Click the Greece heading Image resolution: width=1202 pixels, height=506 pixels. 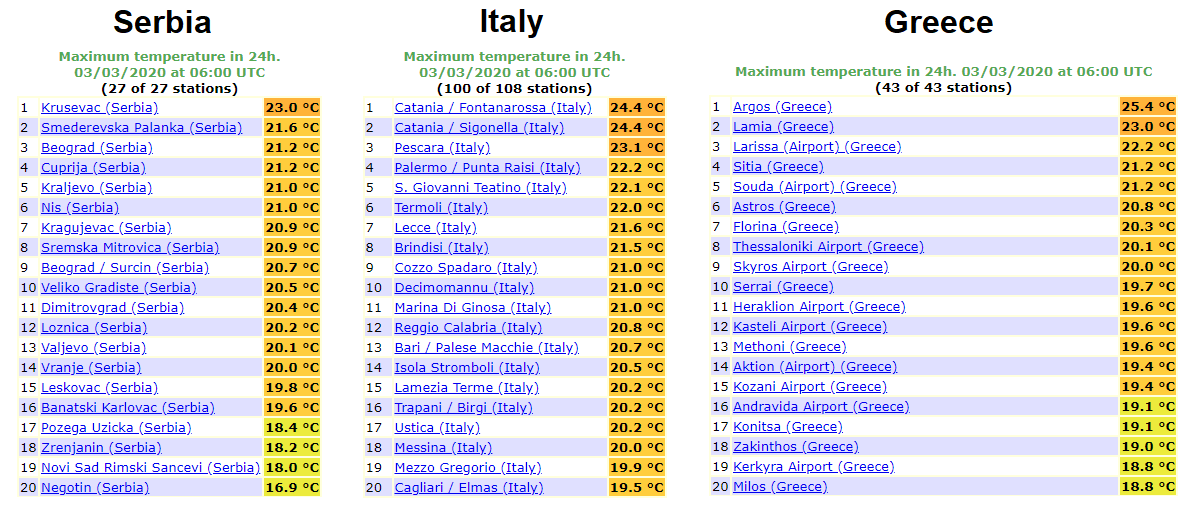[x=938, y=22]
